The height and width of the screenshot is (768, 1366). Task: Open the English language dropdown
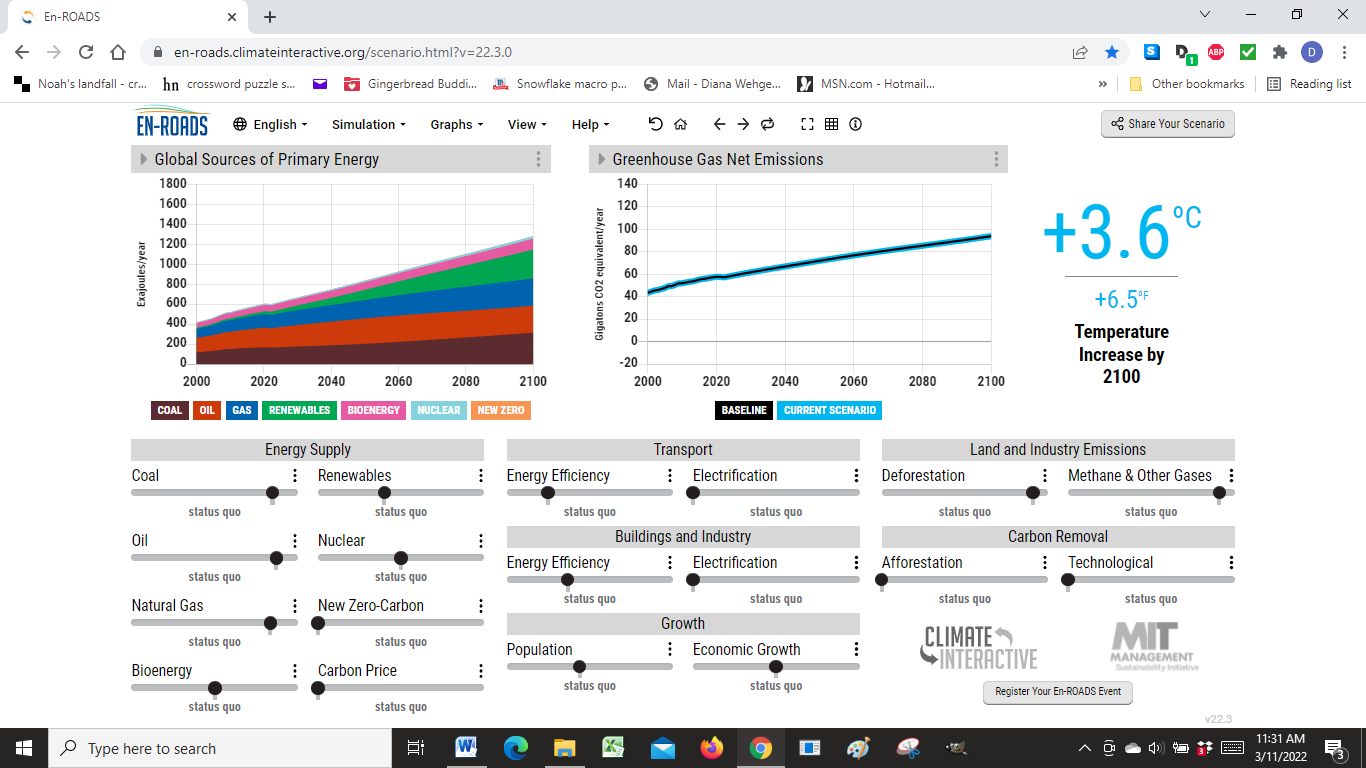pyautogui.click(x=270, y=124)
